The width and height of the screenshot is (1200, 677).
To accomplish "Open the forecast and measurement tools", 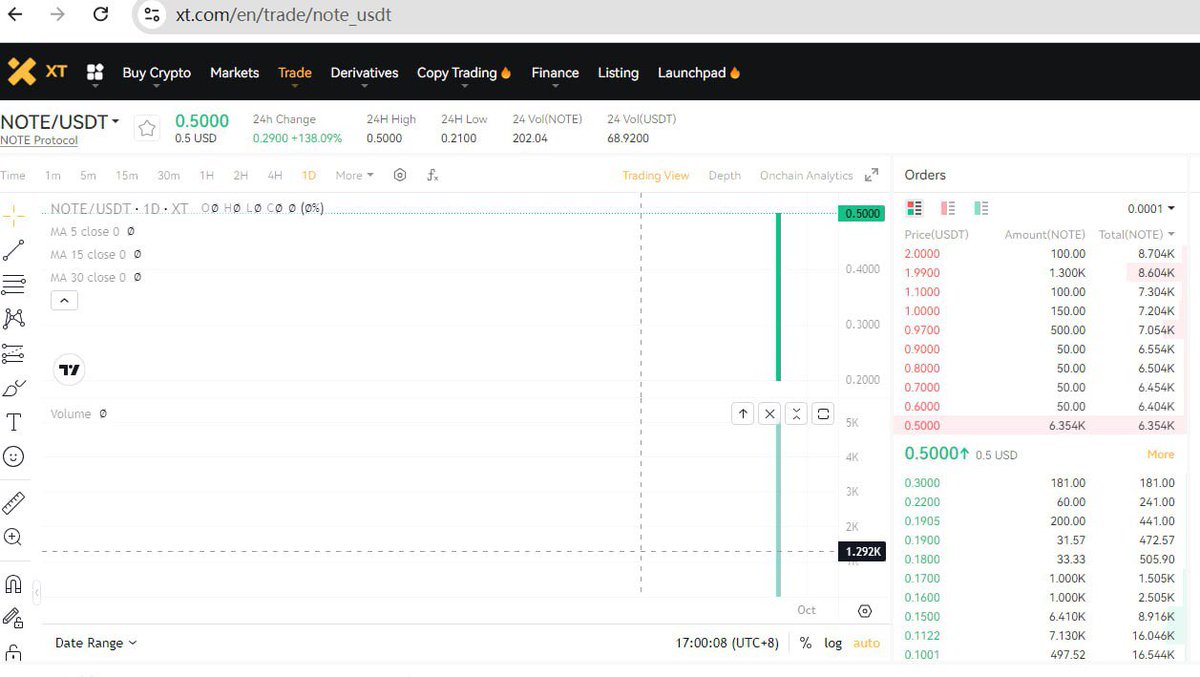I will [14, 353].
